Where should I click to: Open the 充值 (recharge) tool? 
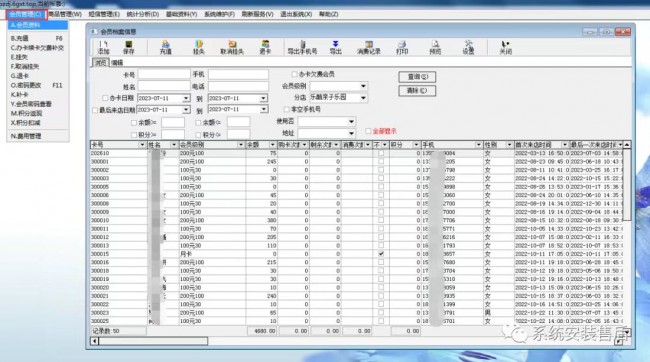165,47
